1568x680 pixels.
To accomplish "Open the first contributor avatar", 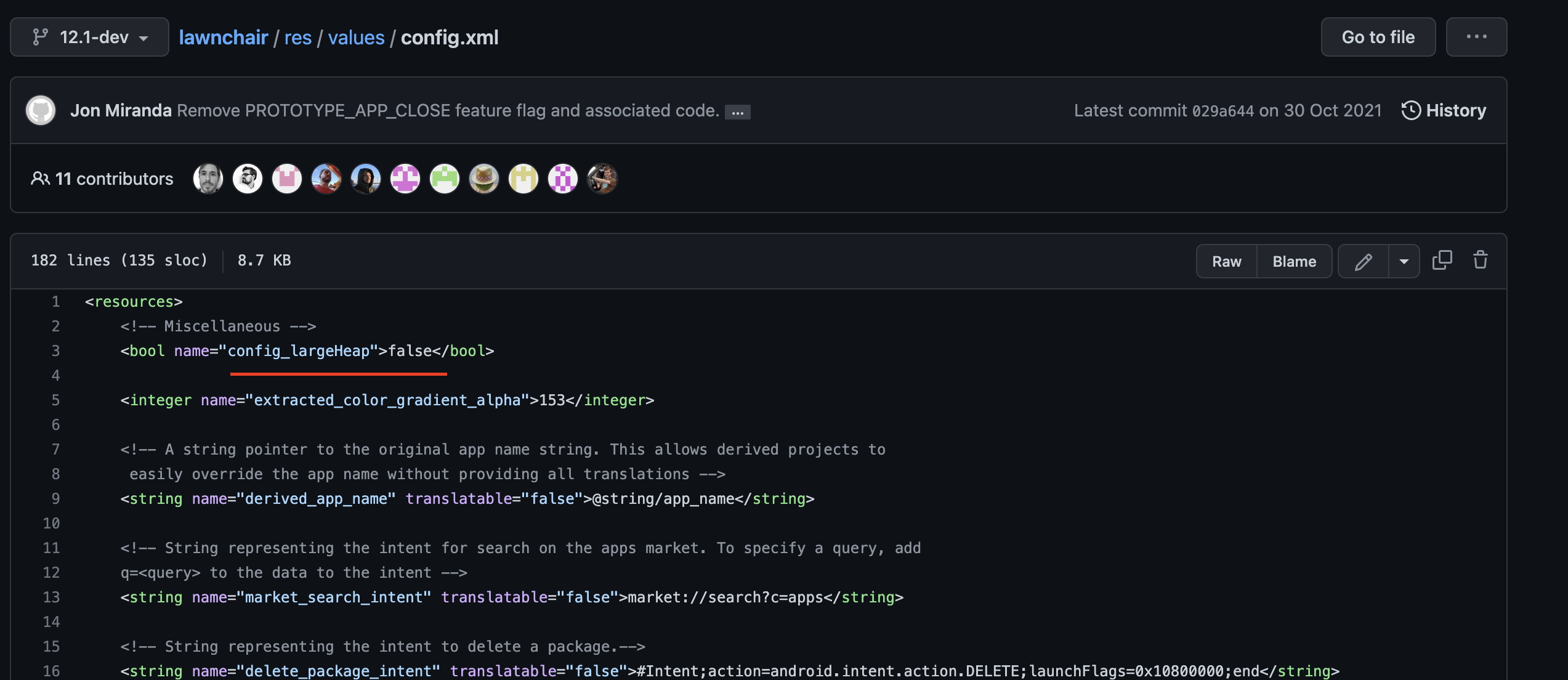I will pos(208,179).
